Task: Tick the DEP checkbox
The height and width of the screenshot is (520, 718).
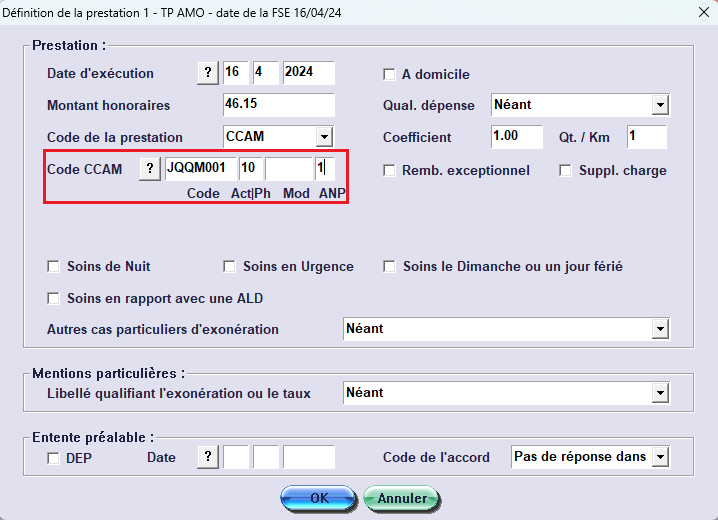Action: [x=54, y=458]
